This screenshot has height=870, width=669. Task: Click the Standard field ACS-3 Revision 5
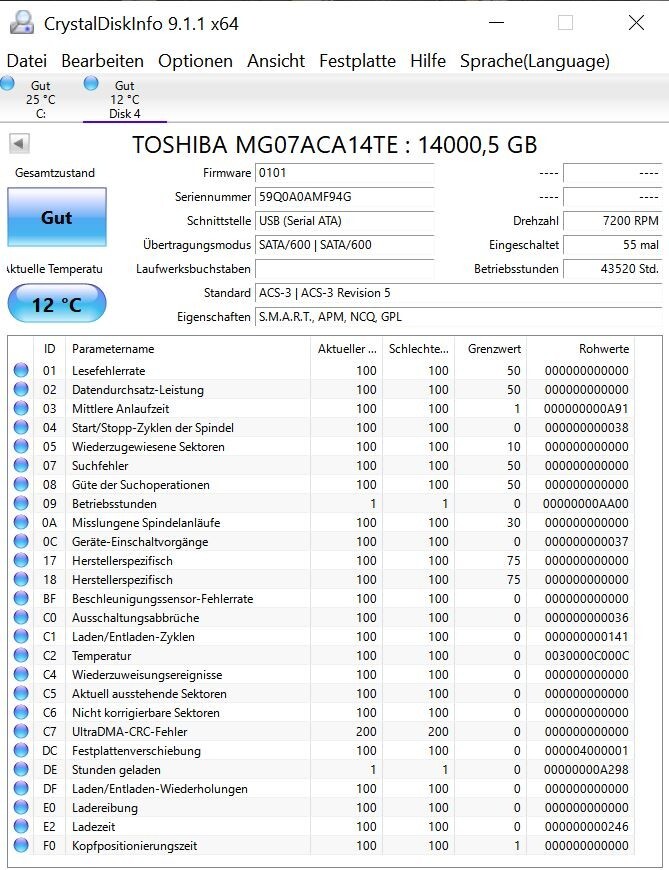pos(458,292)
